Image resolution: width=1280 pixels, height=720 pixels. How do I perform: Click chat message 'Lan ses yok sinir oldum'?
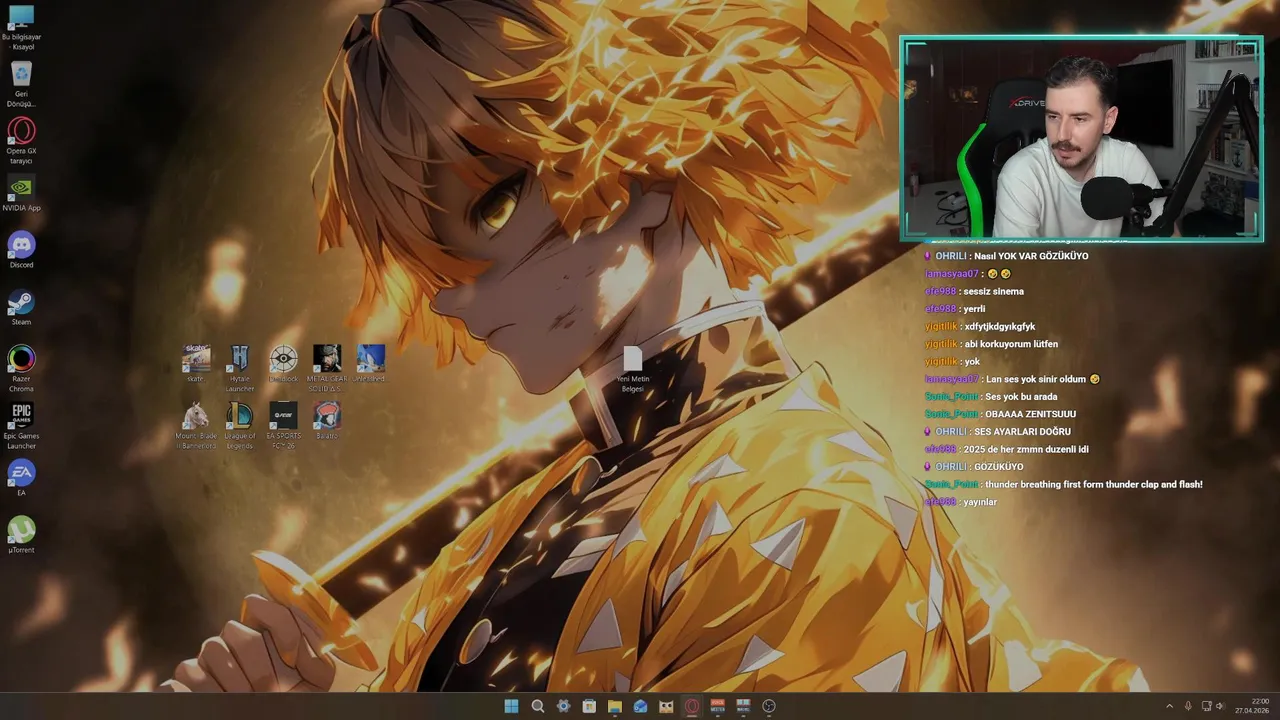coord(1036,379)
